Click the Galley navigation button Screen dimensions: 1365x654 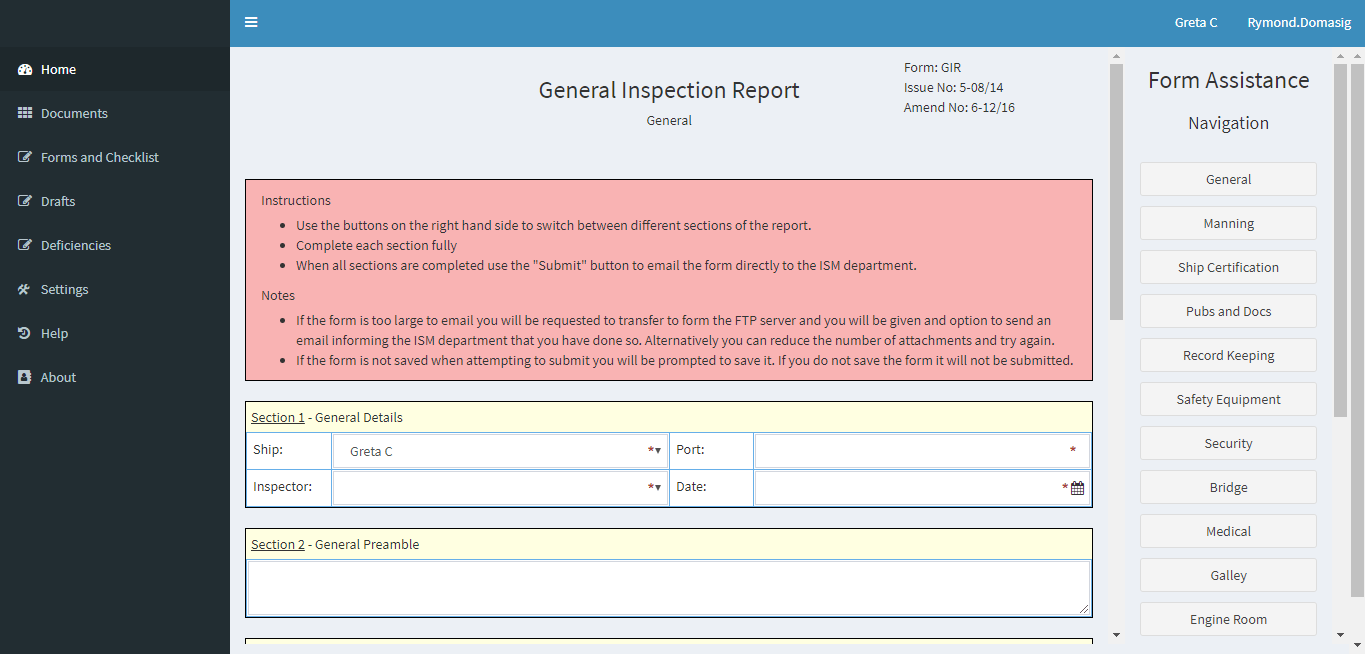1228,575
